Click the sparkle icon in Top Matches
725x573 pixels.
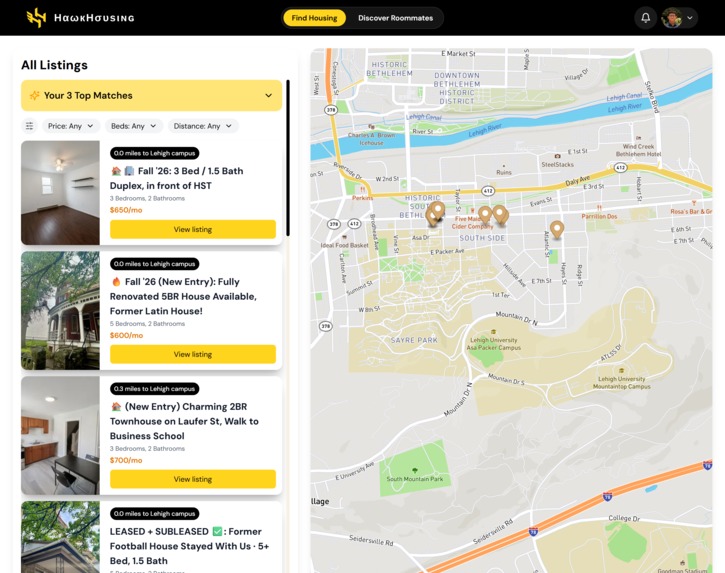tap(34, 95)
